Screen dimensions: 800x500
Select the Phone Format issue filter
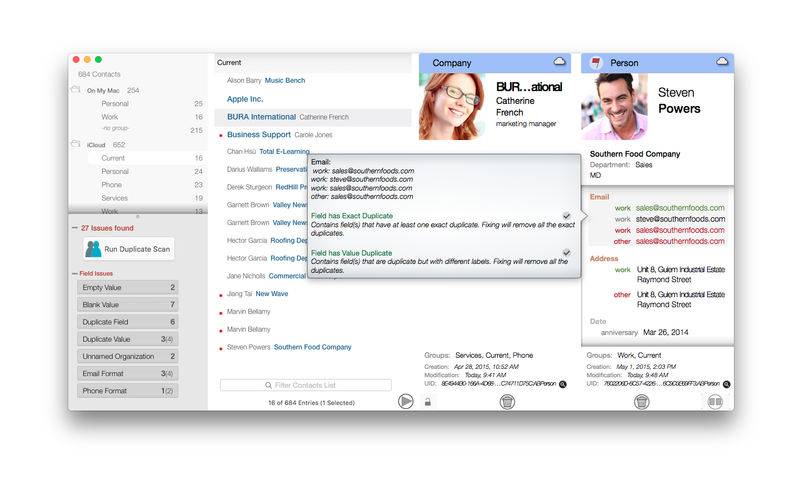(128, 390)
